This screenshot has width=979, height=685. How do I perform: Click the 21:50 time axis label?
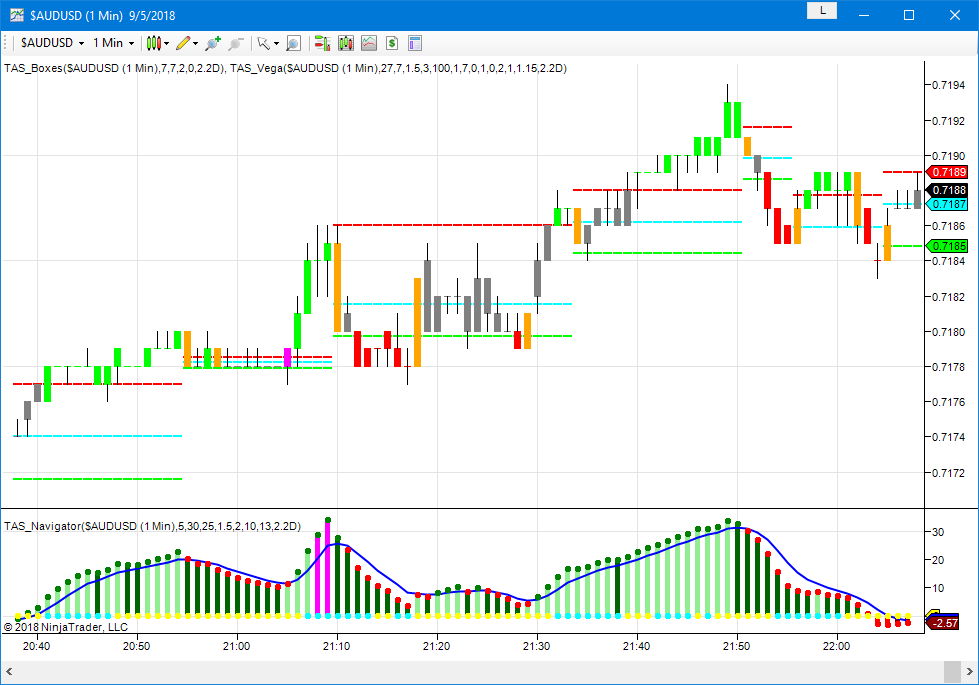737,646
